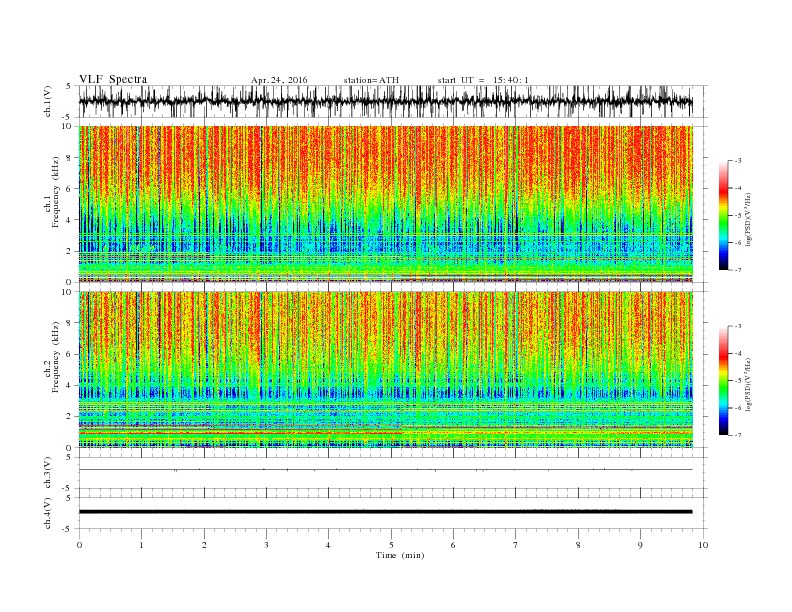Click inside the ch.2 spectrogram panel
The width and height of the screenshot is (792, 612).
click(x=386, y=369)
